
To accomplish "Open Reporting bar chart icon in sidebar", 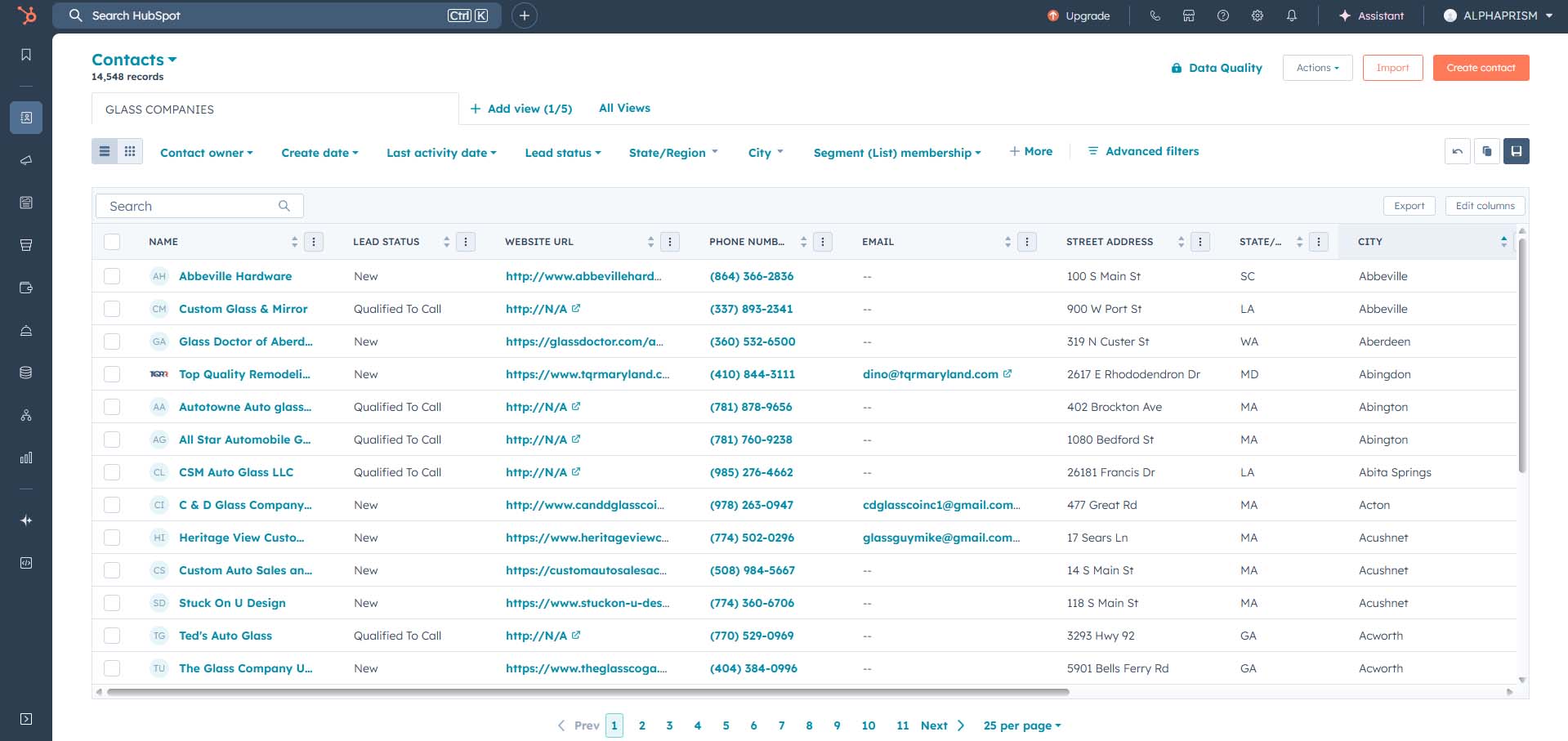I will point(26,458).
